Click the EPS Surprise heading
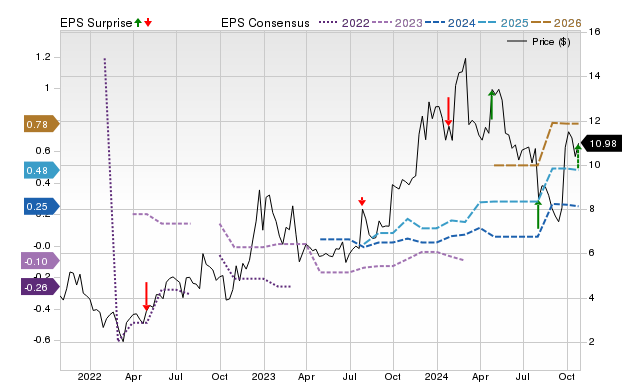Image resolution: width=640 pixels, height=382 pixels. tap(96, 23)
